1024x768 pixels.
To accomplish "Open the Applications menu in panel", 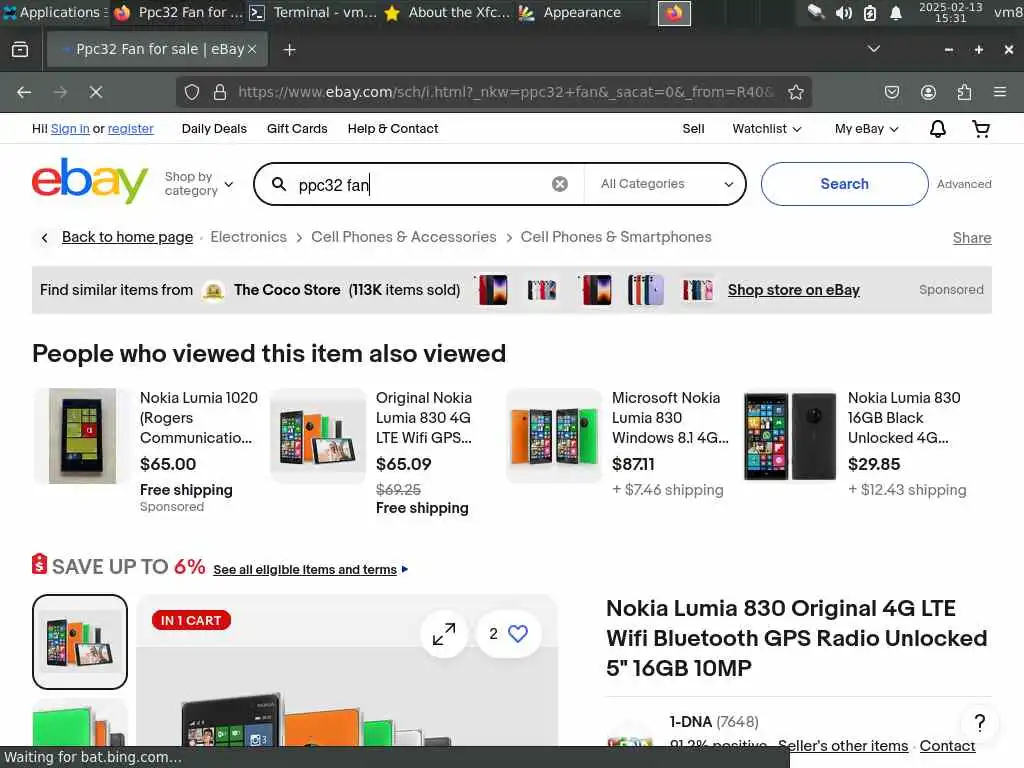I will (54, 12).
